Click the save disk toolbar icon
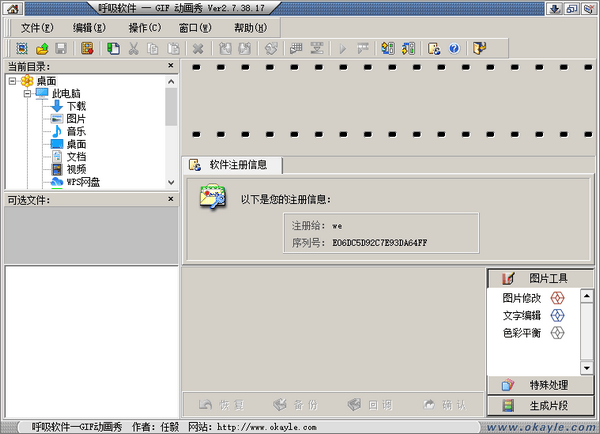 pos(60,48)
